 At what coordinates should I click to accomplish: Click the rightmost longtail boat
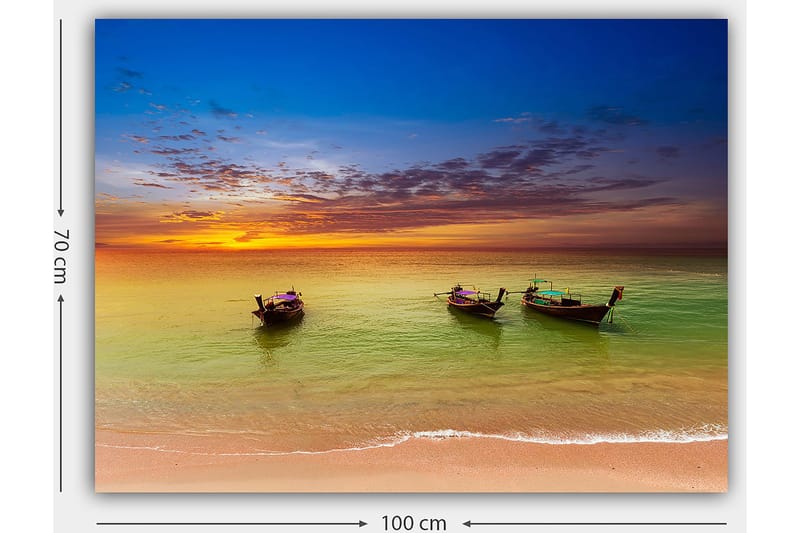click(x=568, y=305)
